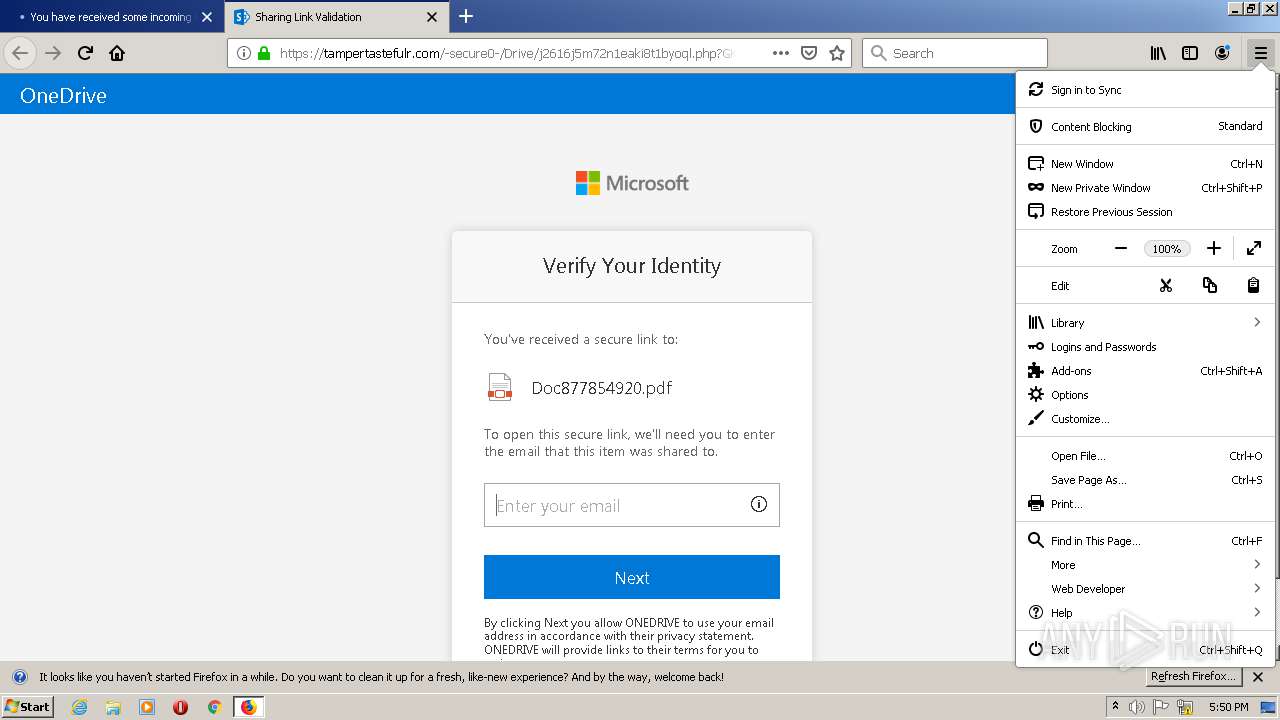Select Find in This Page...
The height and width of the screenshot is (720, 1280).
[1145, 541]
